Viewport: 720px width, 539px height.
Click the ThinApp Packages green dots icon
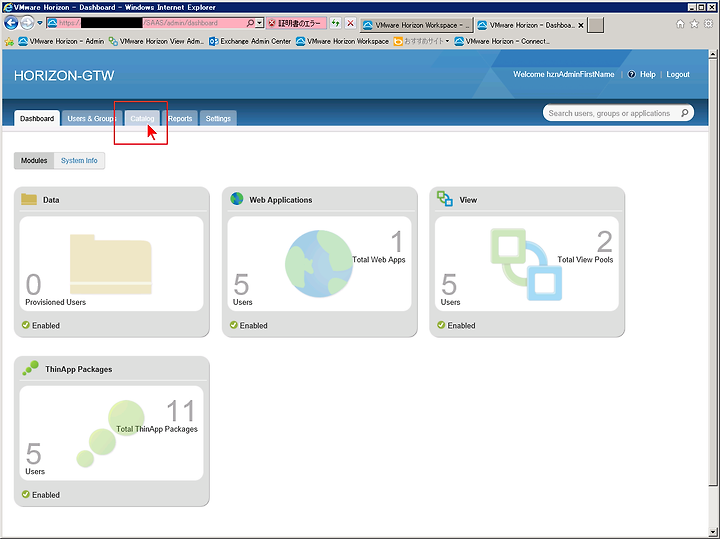(31, 368)
